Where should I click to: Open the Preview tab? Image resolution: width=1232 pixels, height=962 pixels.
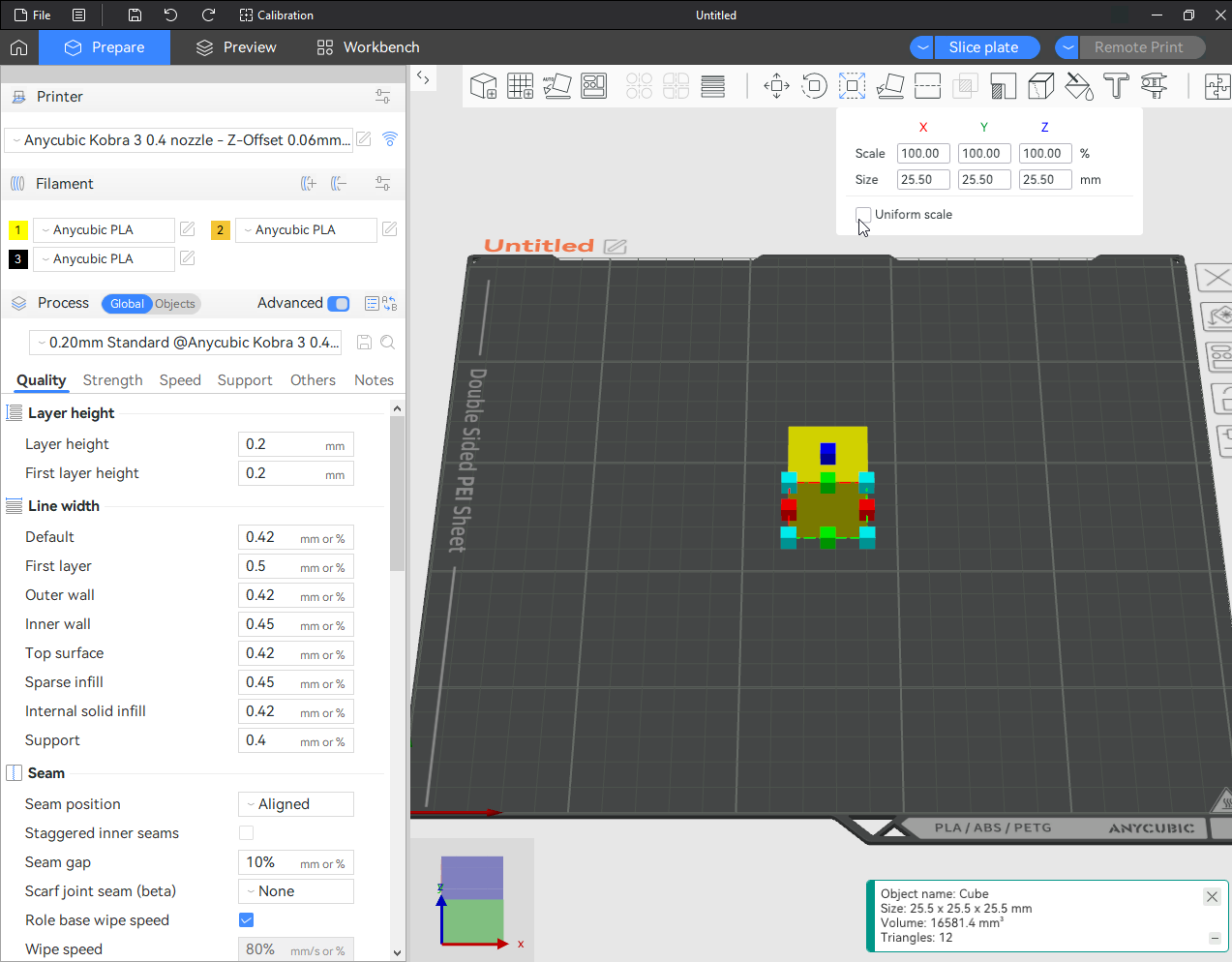[x=236, y=47]
